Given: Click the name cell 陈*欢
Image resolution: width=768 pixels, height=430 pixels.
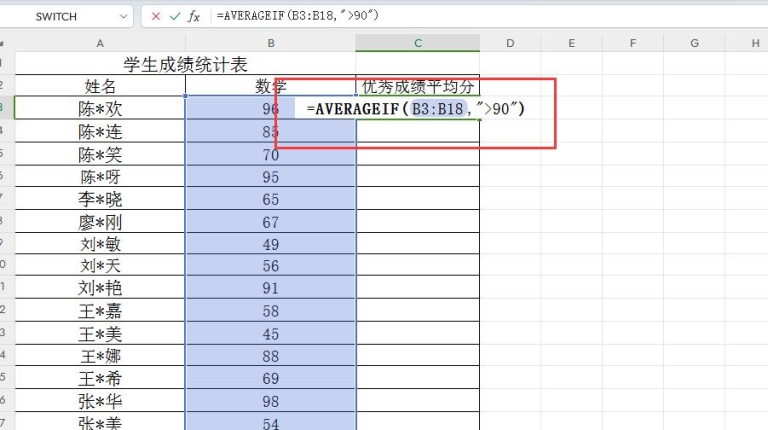Looking at the screenshot, I should click(100, 109).
